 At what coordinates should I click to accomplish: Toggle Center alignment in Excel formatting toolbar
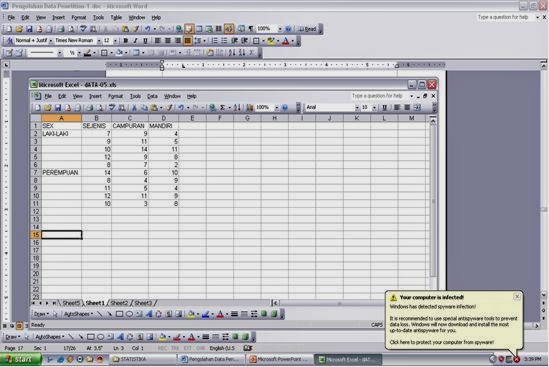[x=407, y=108]
